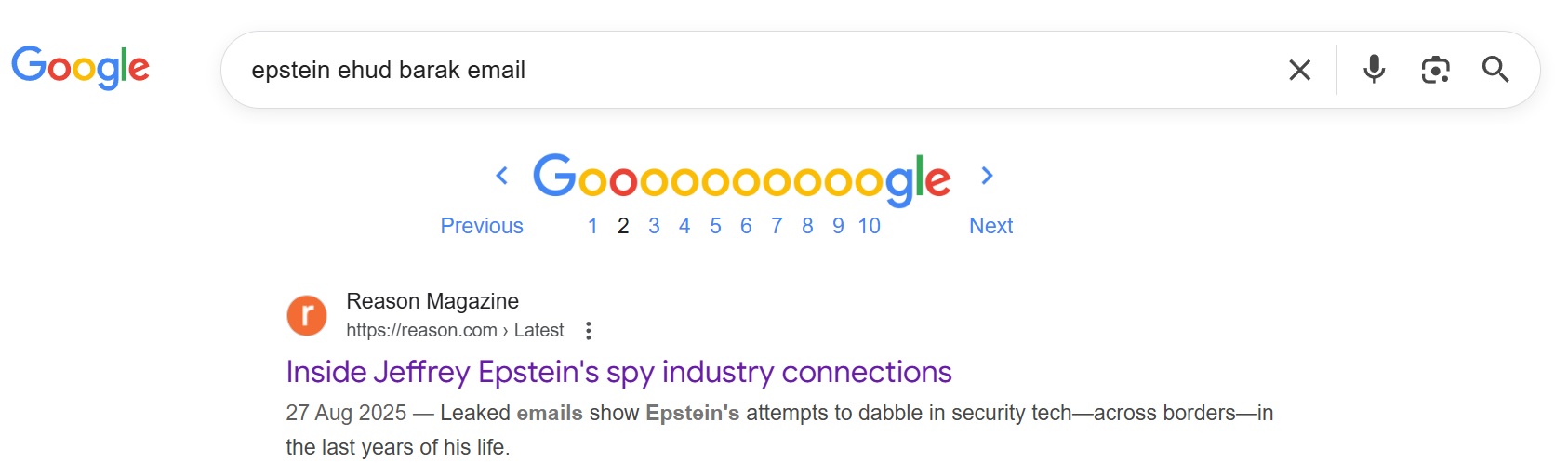The image size is (1568, 475).
Task: Start voice search with the microphone icon
Action: click(1375, 69)
